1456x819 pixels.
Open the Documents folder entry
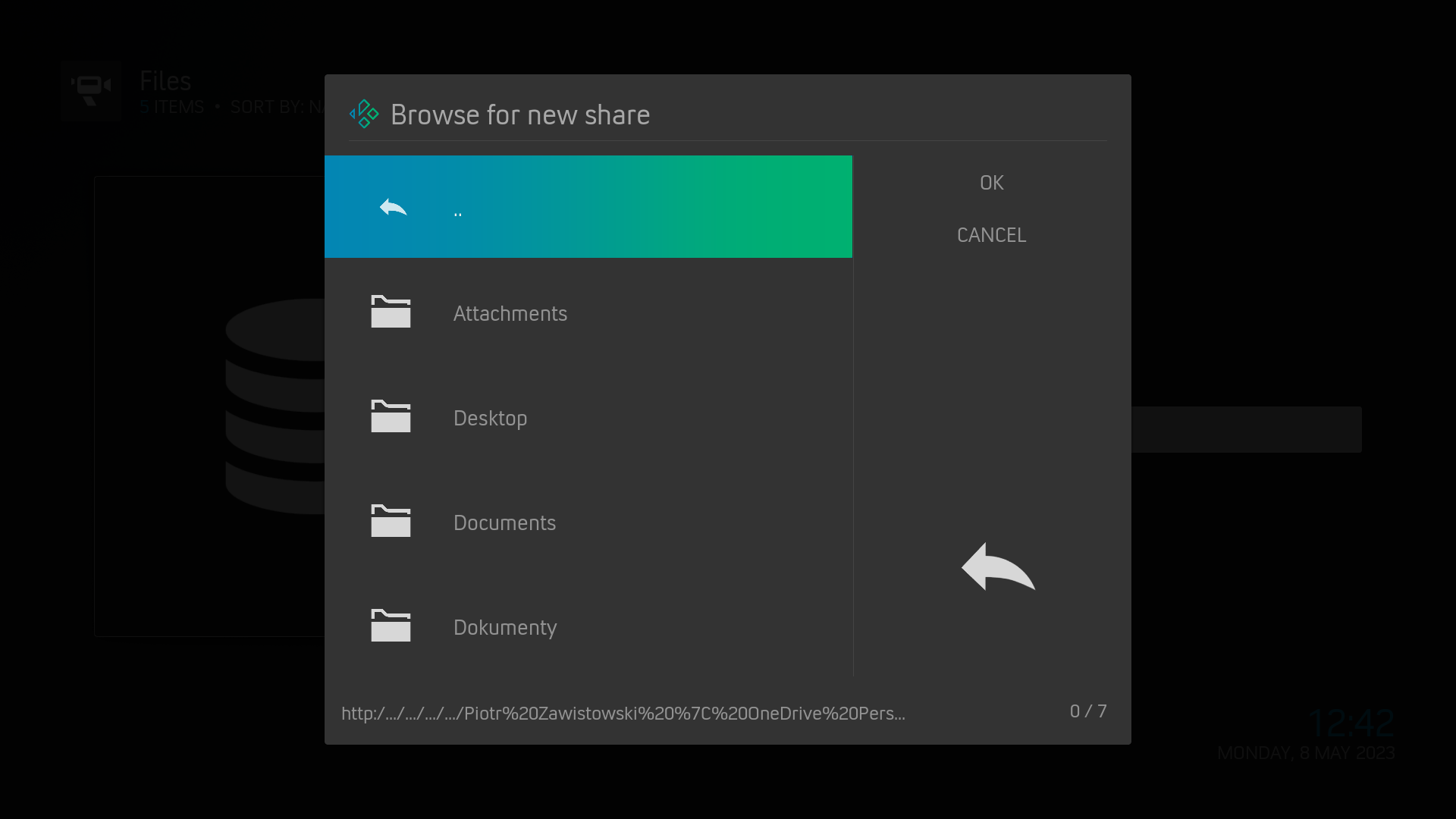504,522
